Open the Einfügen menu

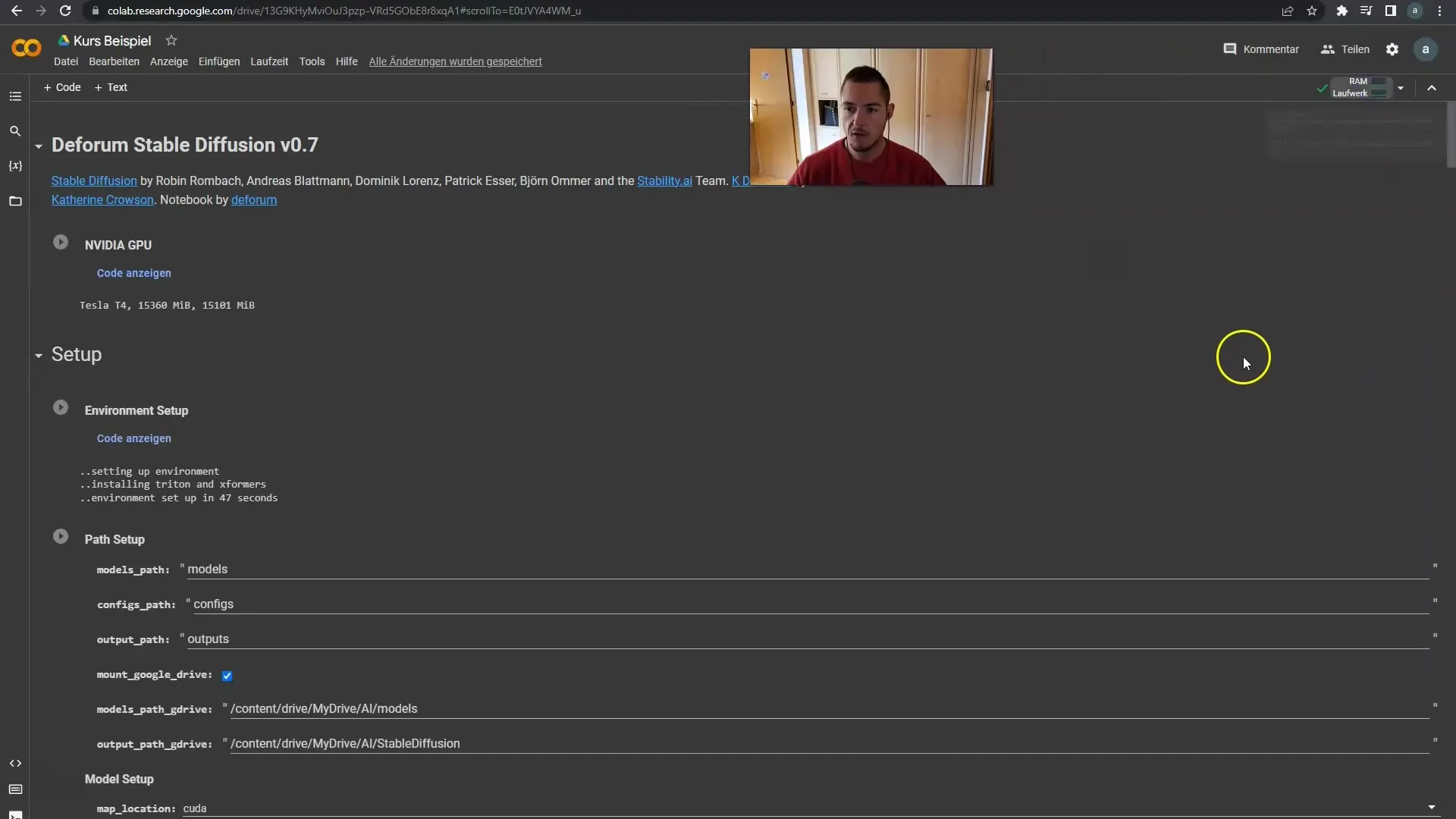pyautogui.click(x=219, y=61)
